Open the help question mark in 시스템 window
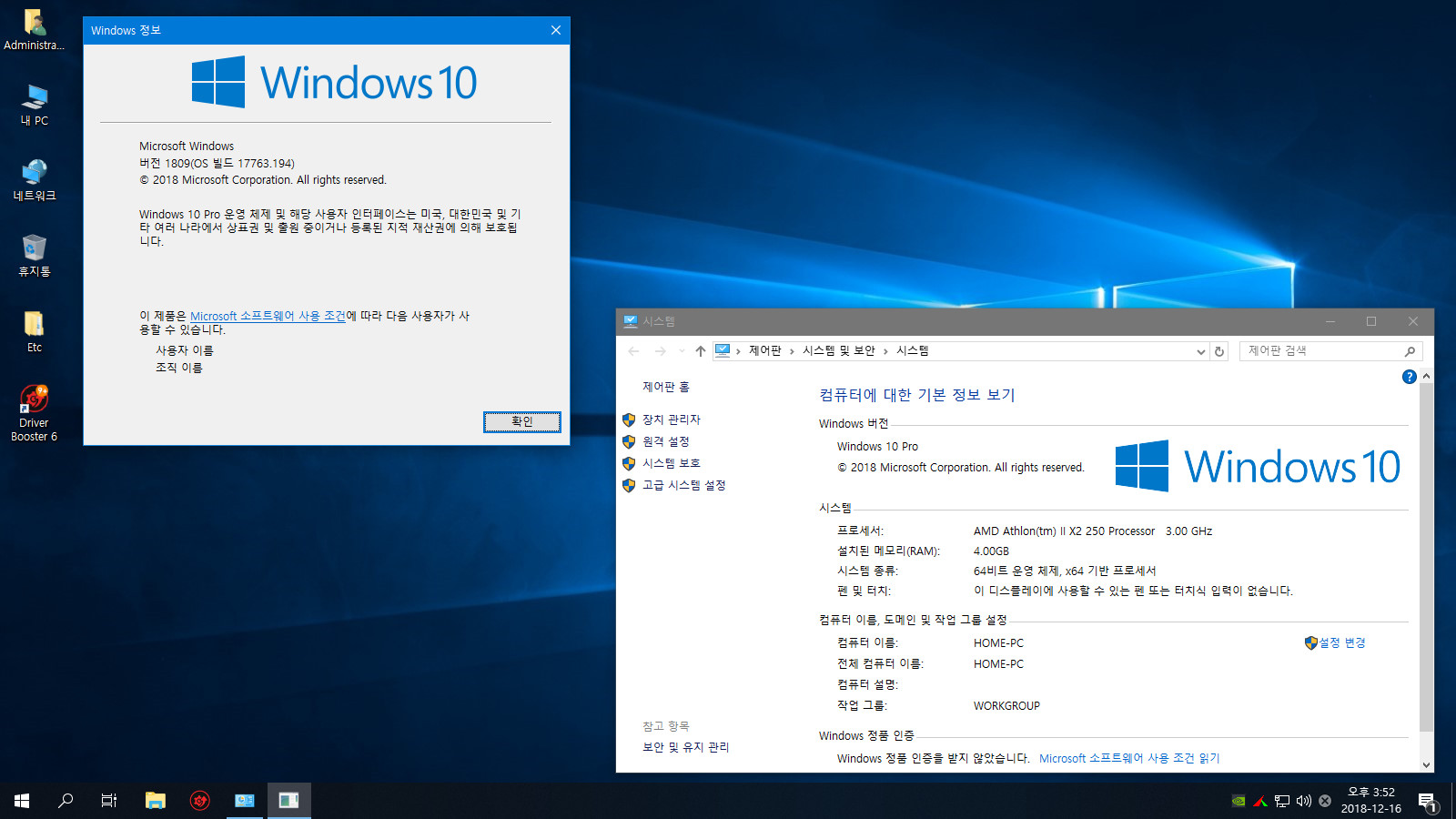Viewport: 1456px width, 819px height. point(1410,377)
